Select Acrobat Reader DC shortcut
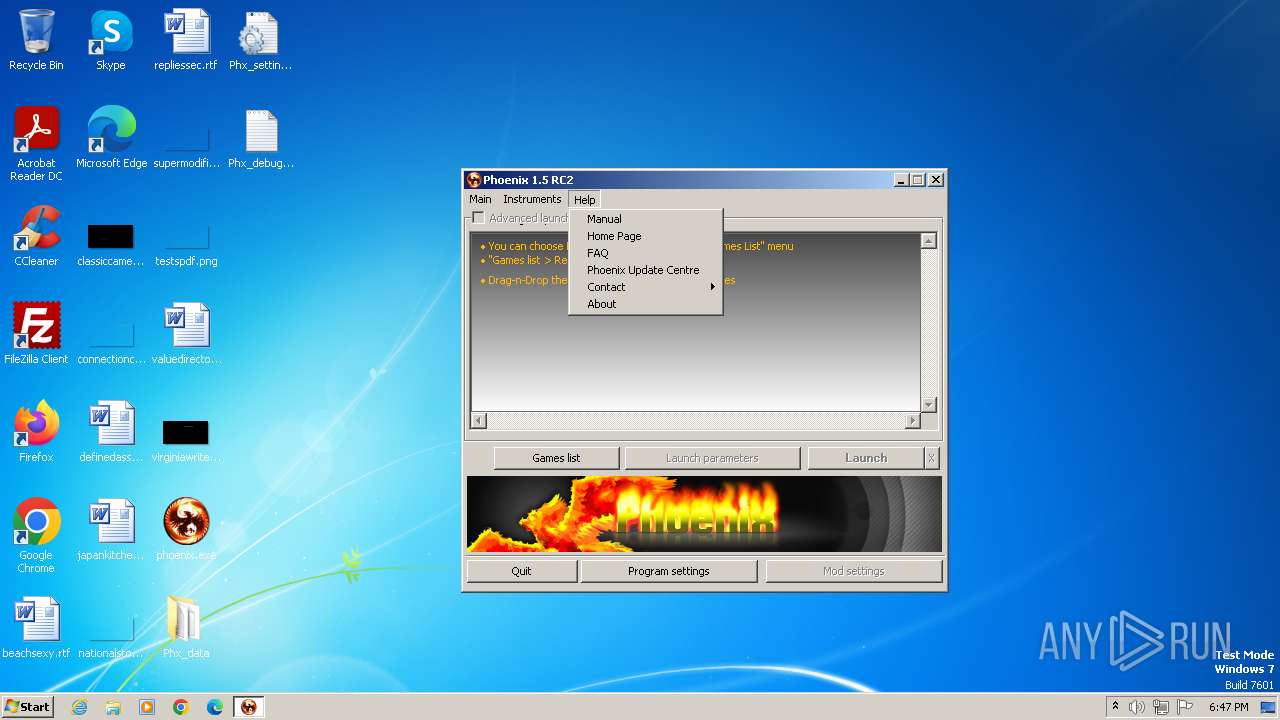Screen dimensions: 1280x720 (x=36, y=143)
